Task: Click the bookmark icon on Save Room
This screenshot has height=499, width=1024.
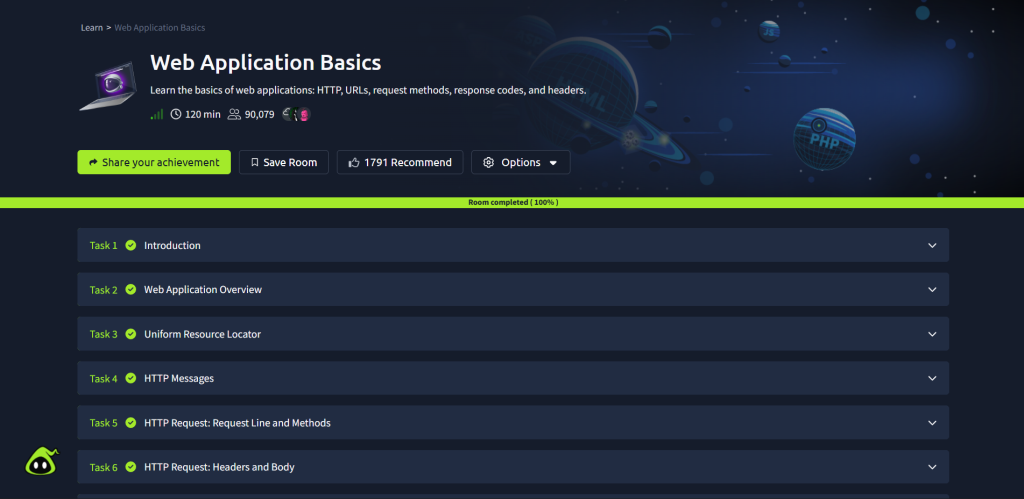Action: pyautogui.click(x=255, y=162)
